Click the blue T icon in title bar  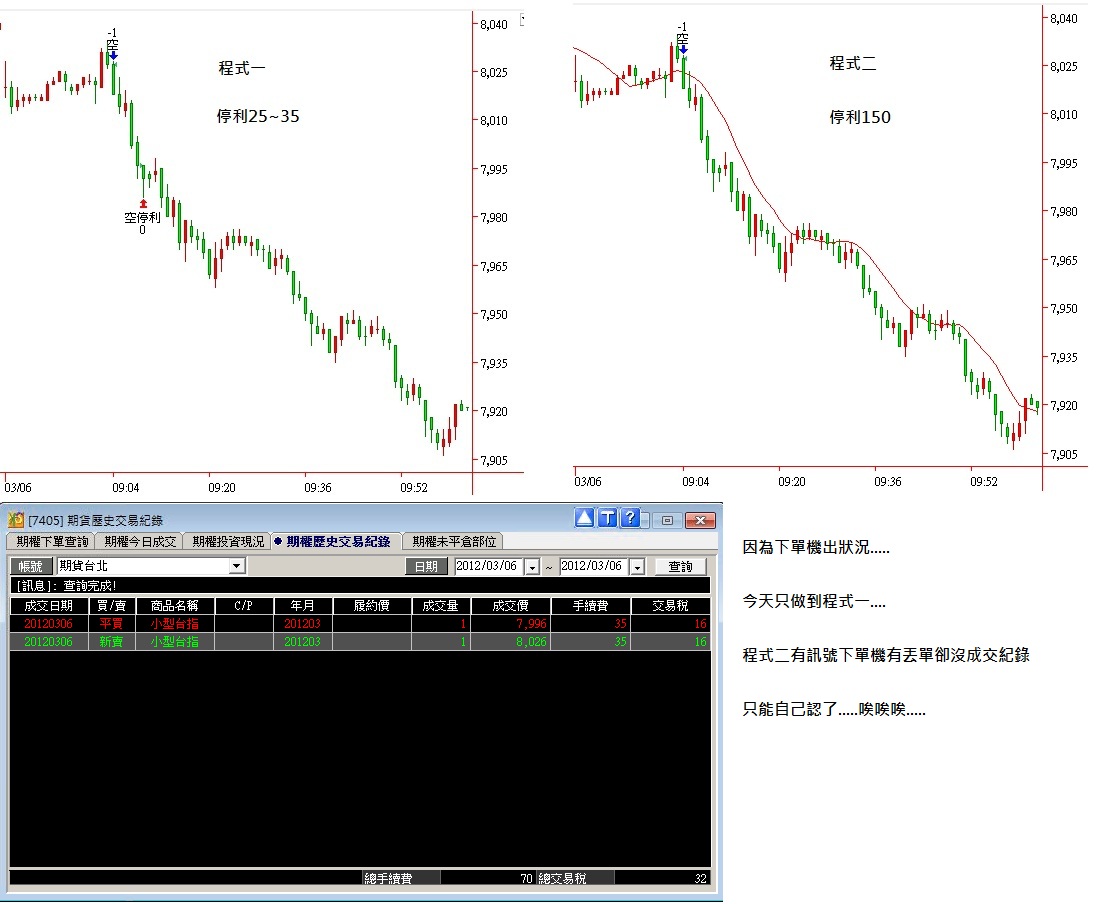607,518
